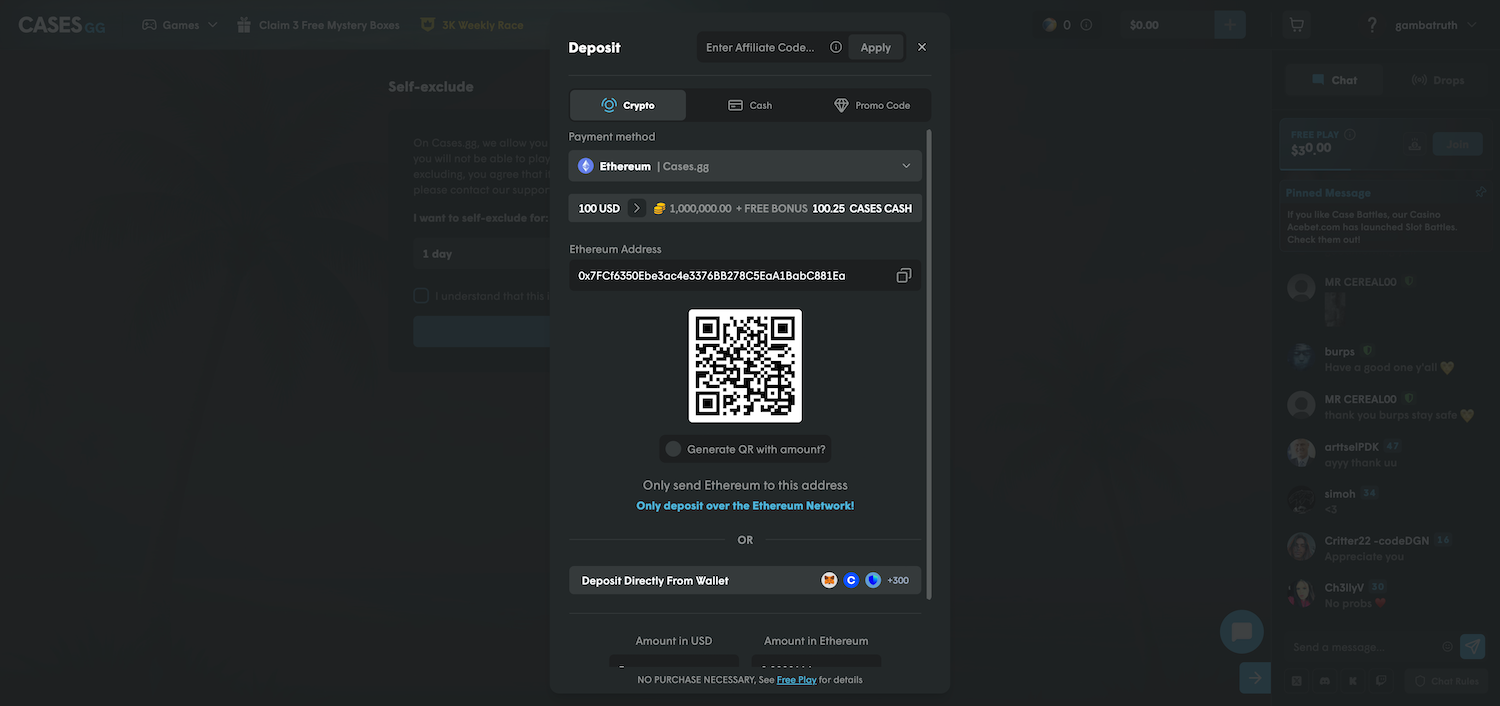
Task: Click the affiliate code info icon
Action: tap(836, 47)
